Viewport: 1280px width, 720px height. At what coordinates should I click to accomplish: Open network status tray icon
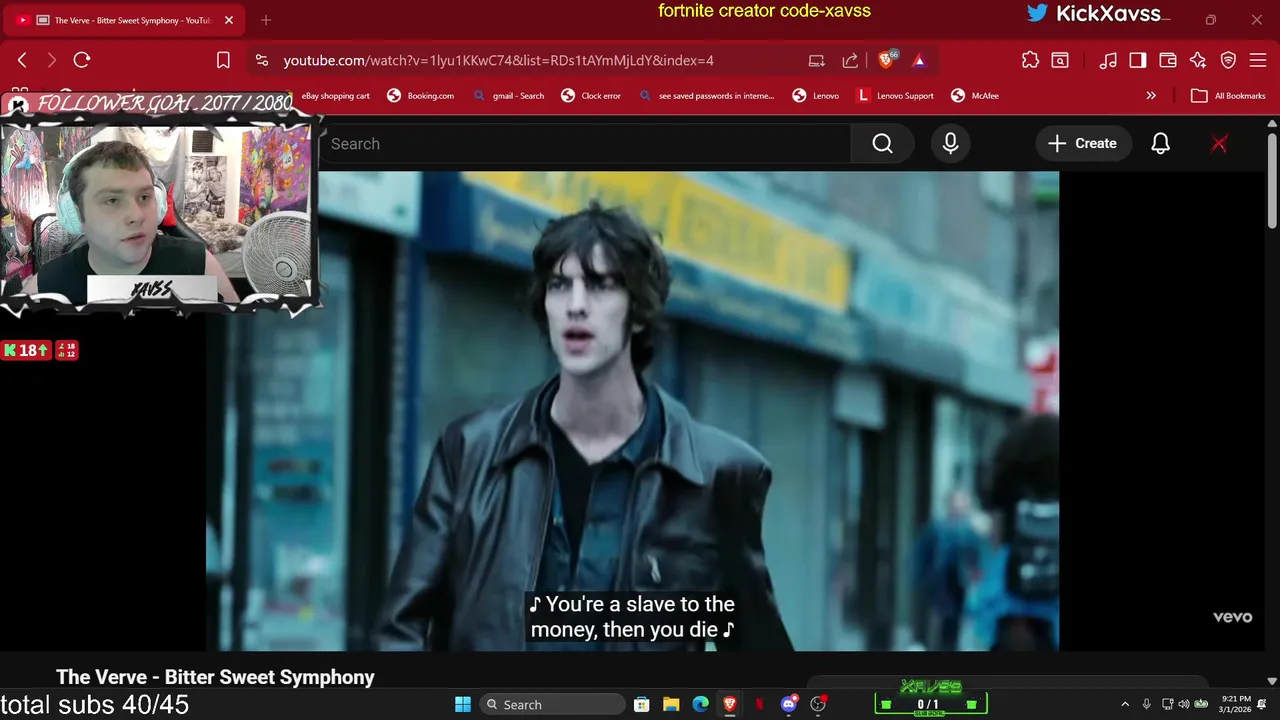(x=1168, y=704)
